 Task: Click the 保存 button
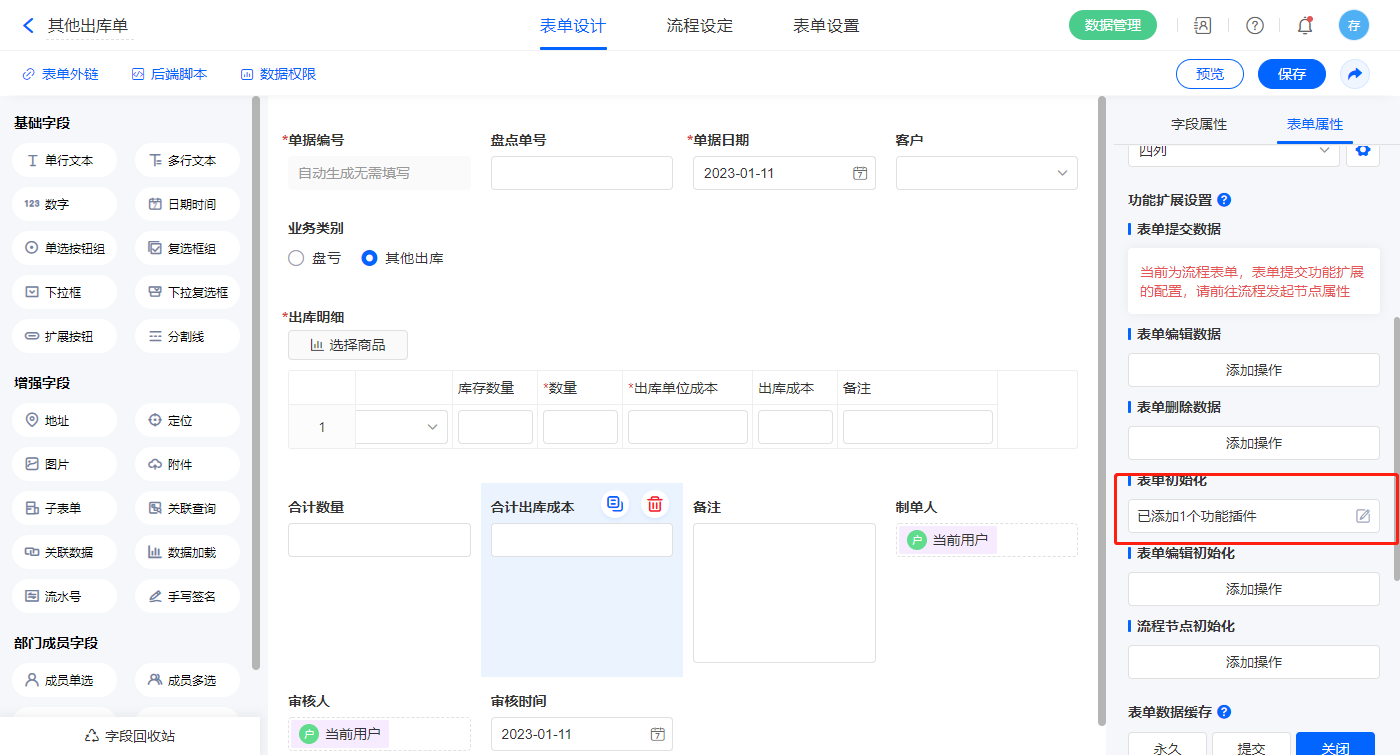coord(1291,74)
